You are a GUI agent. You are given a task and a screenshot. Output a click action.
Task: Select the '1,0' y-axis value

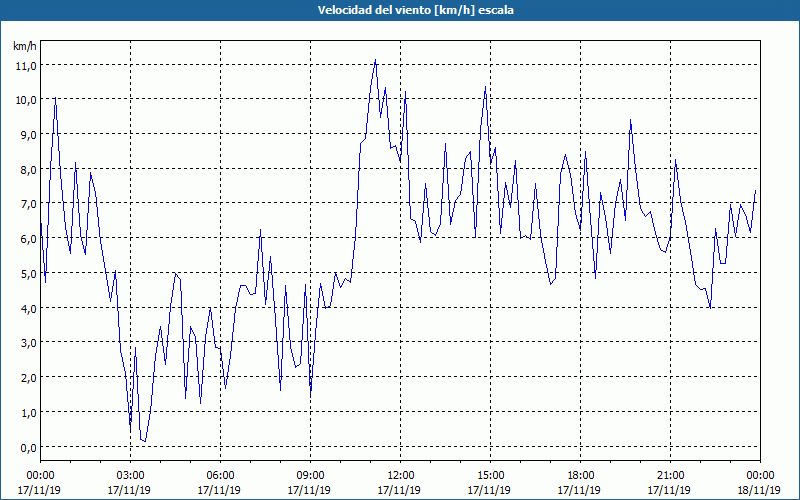[x=29, y=412]
